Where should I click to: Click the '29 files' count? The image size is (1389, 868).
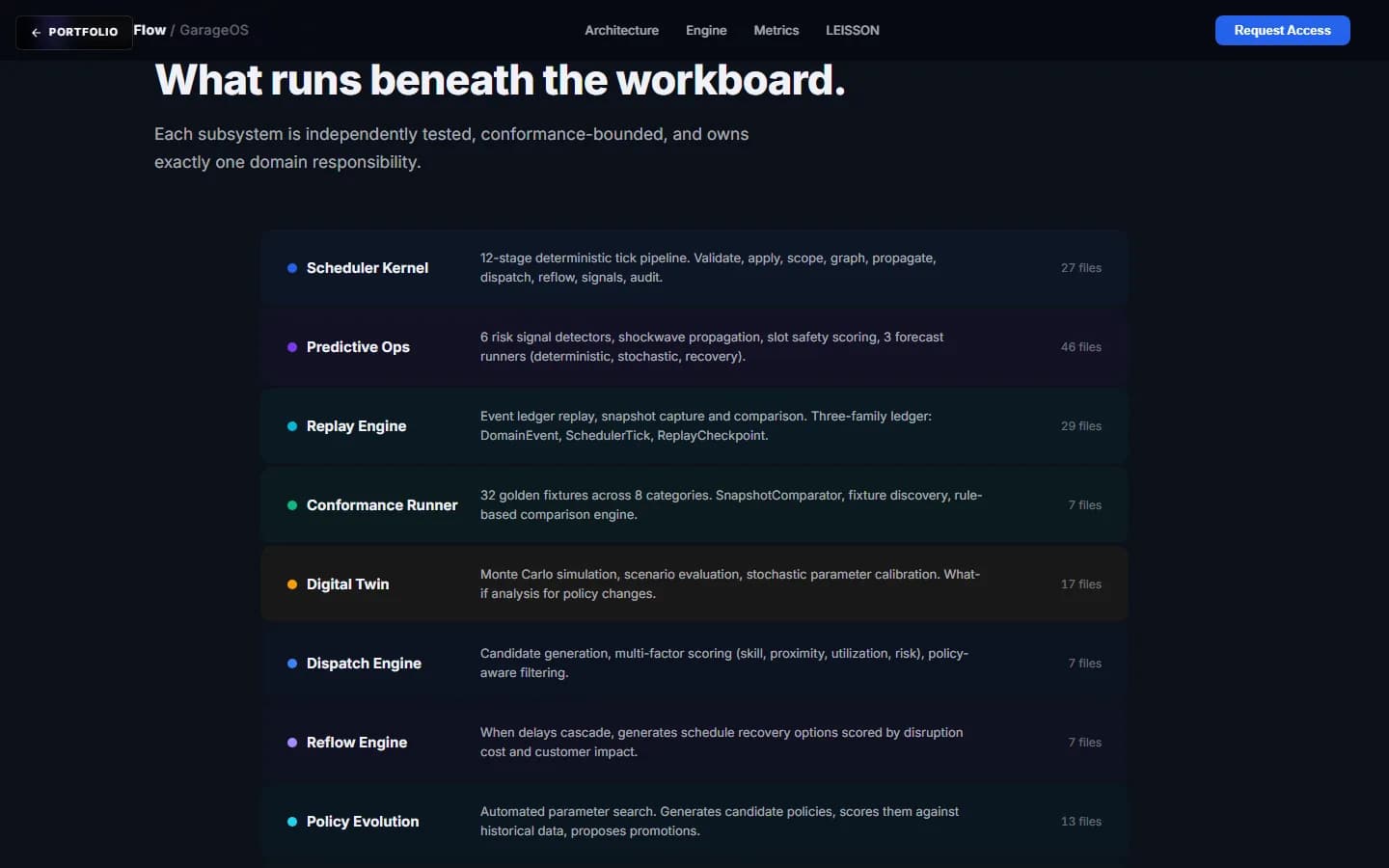1081,426
